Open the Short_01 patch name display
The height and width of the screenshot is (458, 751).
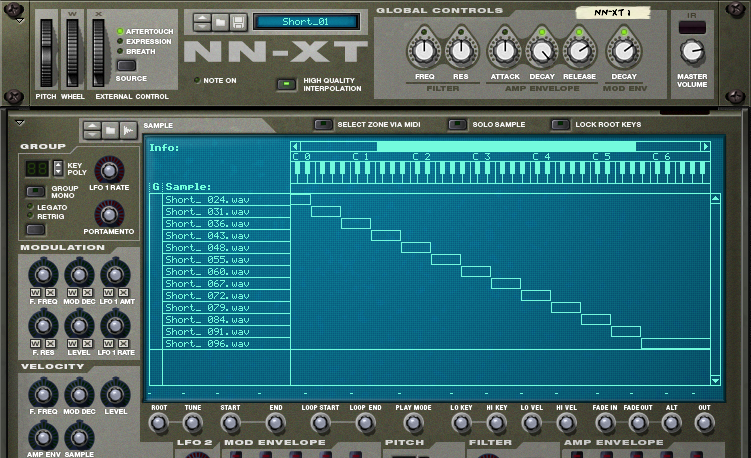pos(305,21)
